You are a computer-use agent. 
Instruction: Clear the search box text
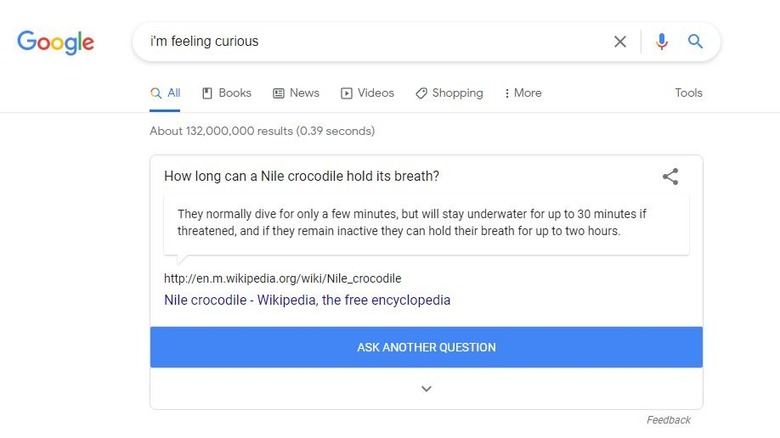point(620,42)
